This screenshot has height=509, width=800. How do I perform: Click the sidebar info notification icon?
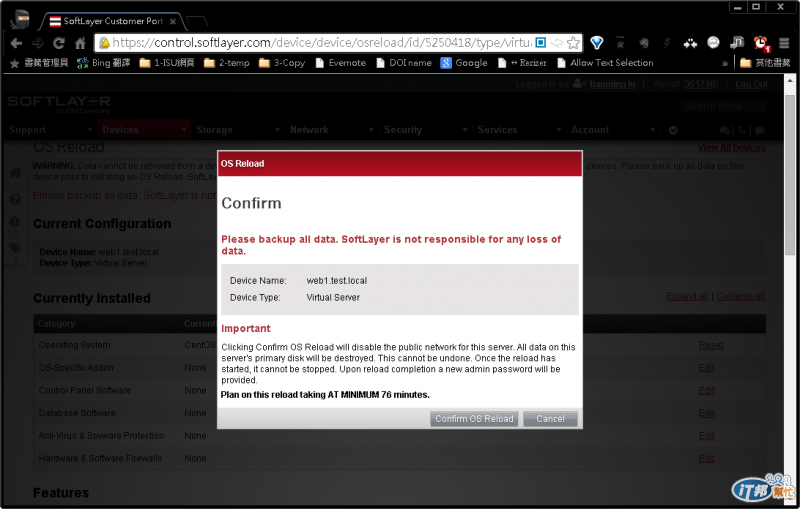[x=15, y=222]
